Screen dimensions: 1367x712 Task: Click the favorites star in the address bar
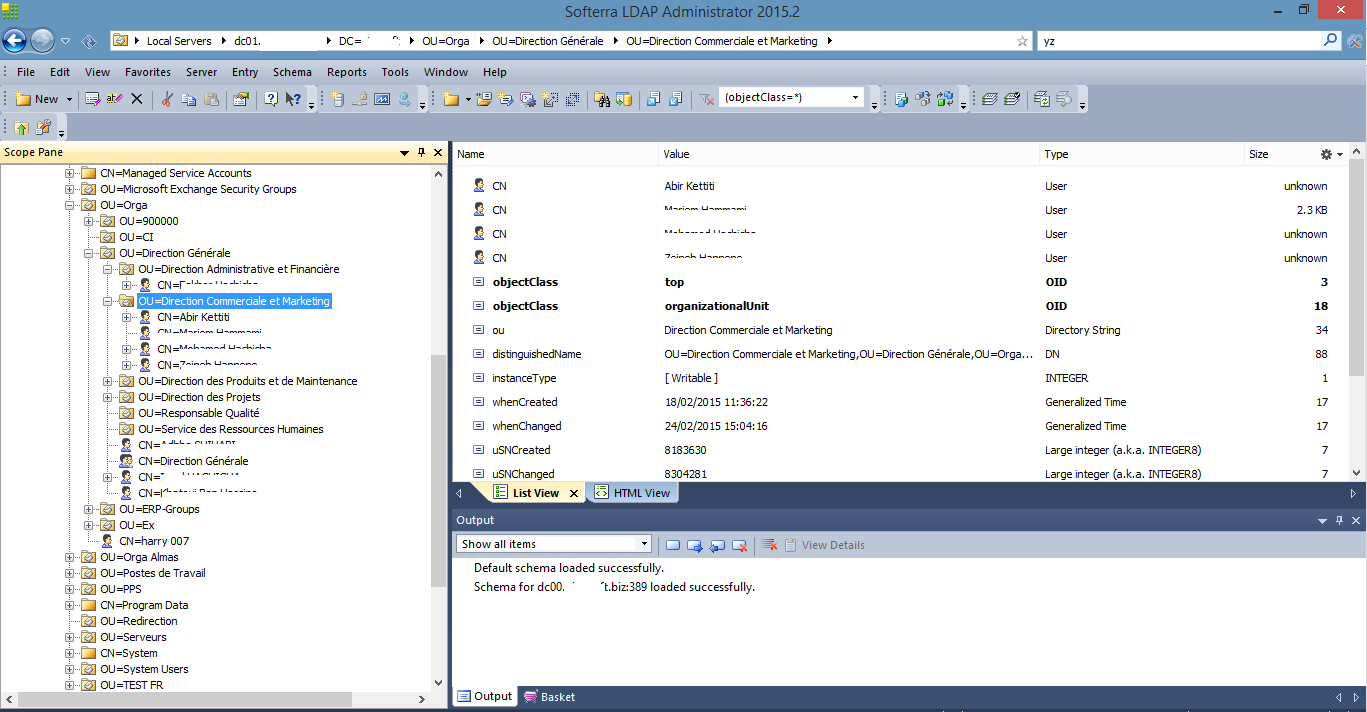tap(1022, 41)
